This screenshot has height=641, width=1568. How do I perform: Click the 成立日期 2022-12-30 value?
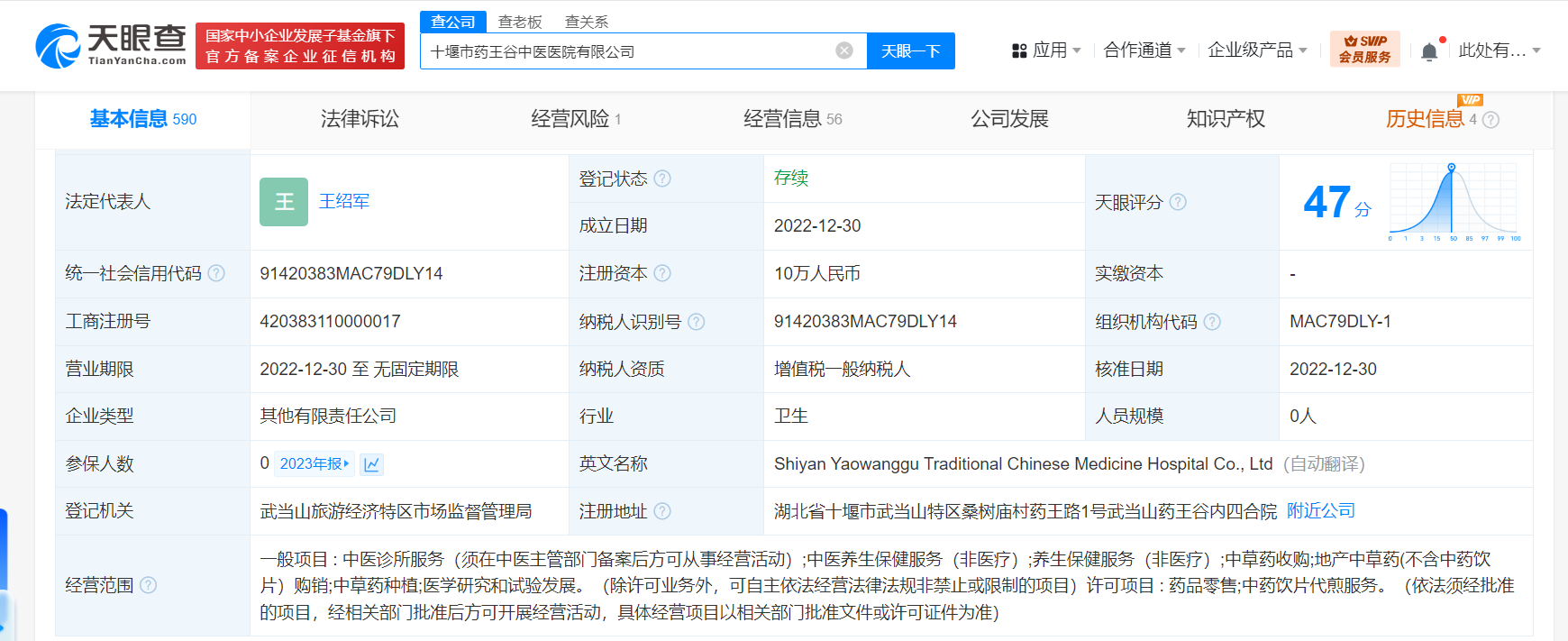pos(817,226)
